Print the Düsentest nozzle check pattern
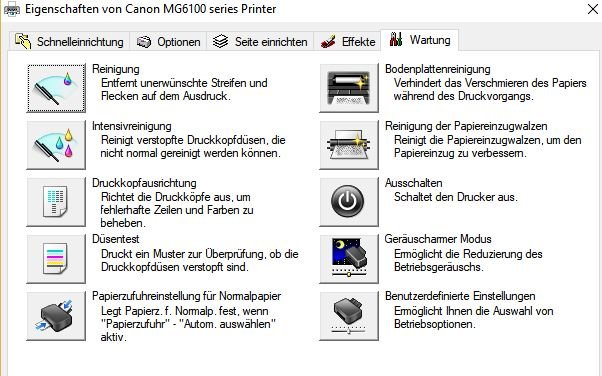 coord(56,258)
